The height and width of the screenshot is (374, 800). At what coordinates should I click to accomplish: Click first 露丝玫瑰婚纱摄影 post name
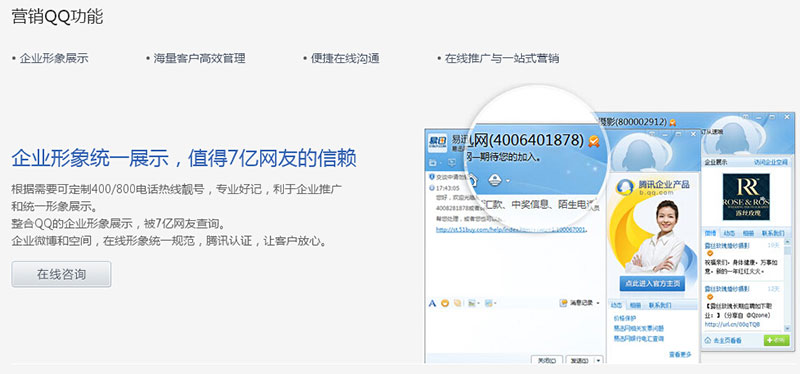point(727,245)
